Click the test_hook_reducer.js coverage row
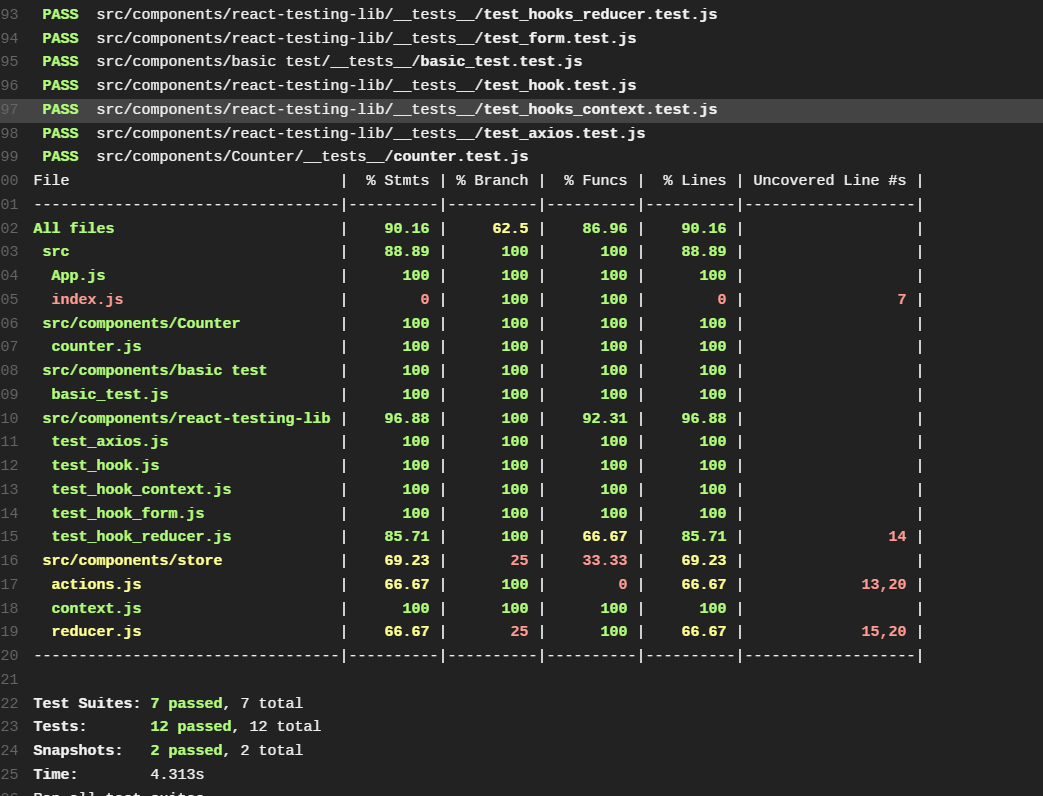 pos(476,537)
